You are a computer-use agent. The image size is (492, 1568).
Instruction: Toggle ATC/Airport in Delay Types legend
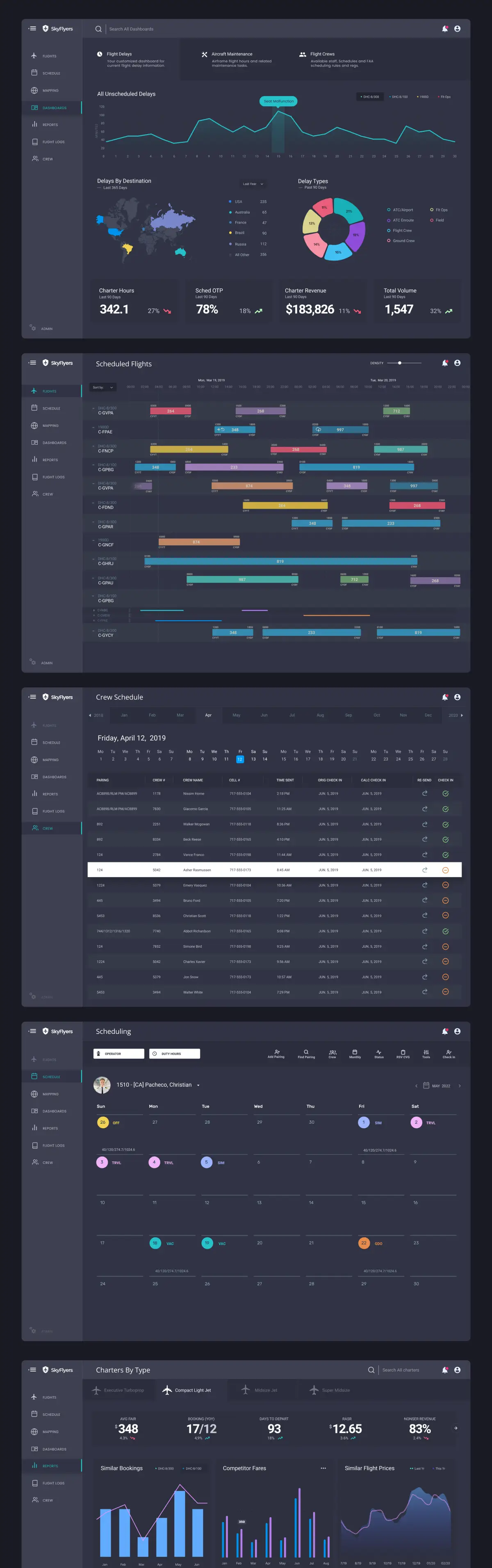[400, 210]
